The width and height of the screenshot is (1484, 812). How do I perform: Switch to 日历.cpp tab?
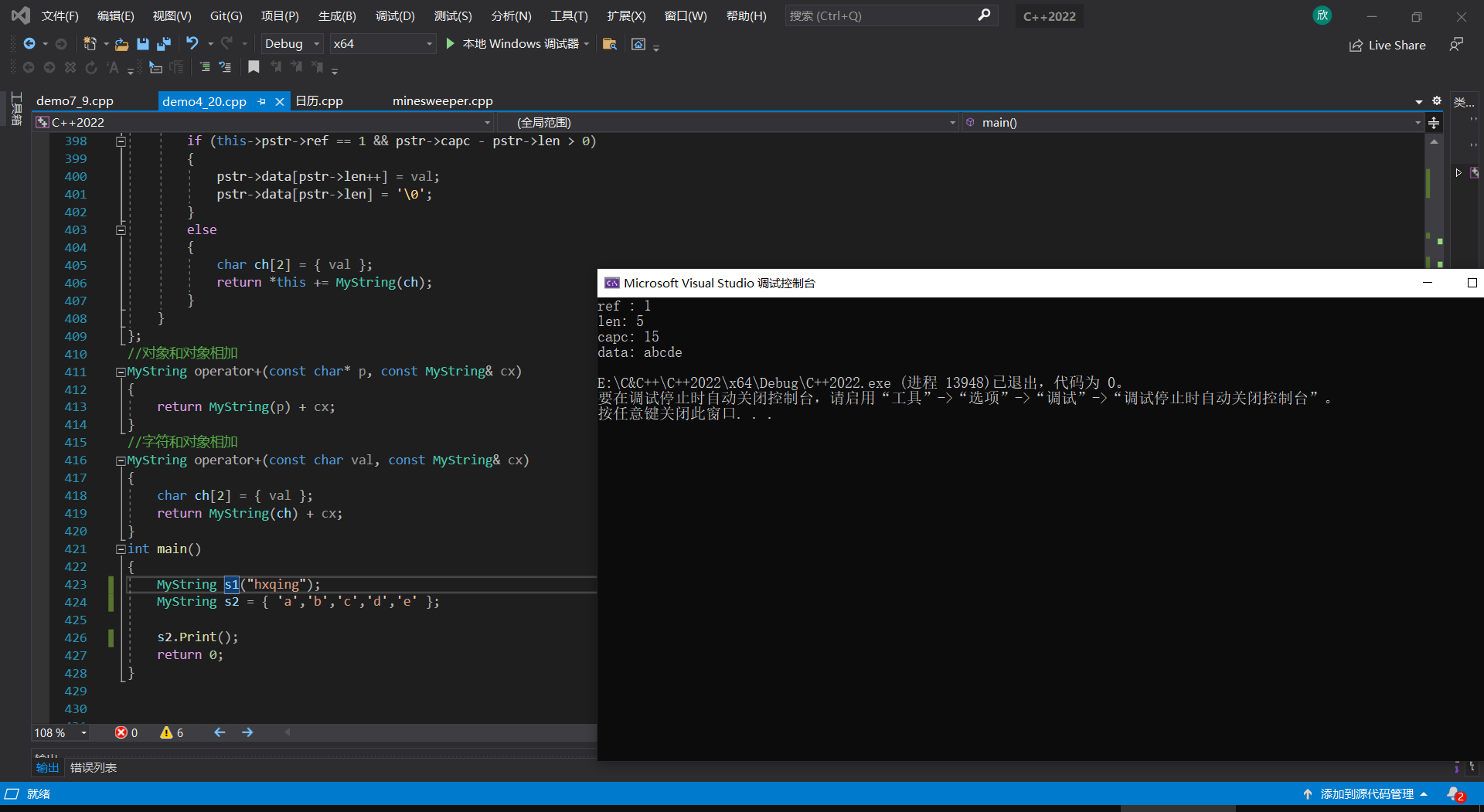coord(319,101)
